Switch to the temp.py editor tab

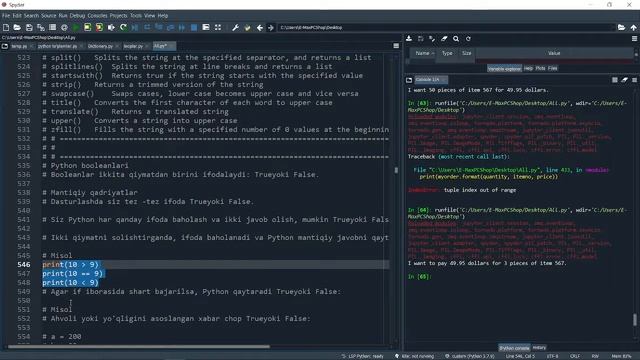click(x=19, y=46)
